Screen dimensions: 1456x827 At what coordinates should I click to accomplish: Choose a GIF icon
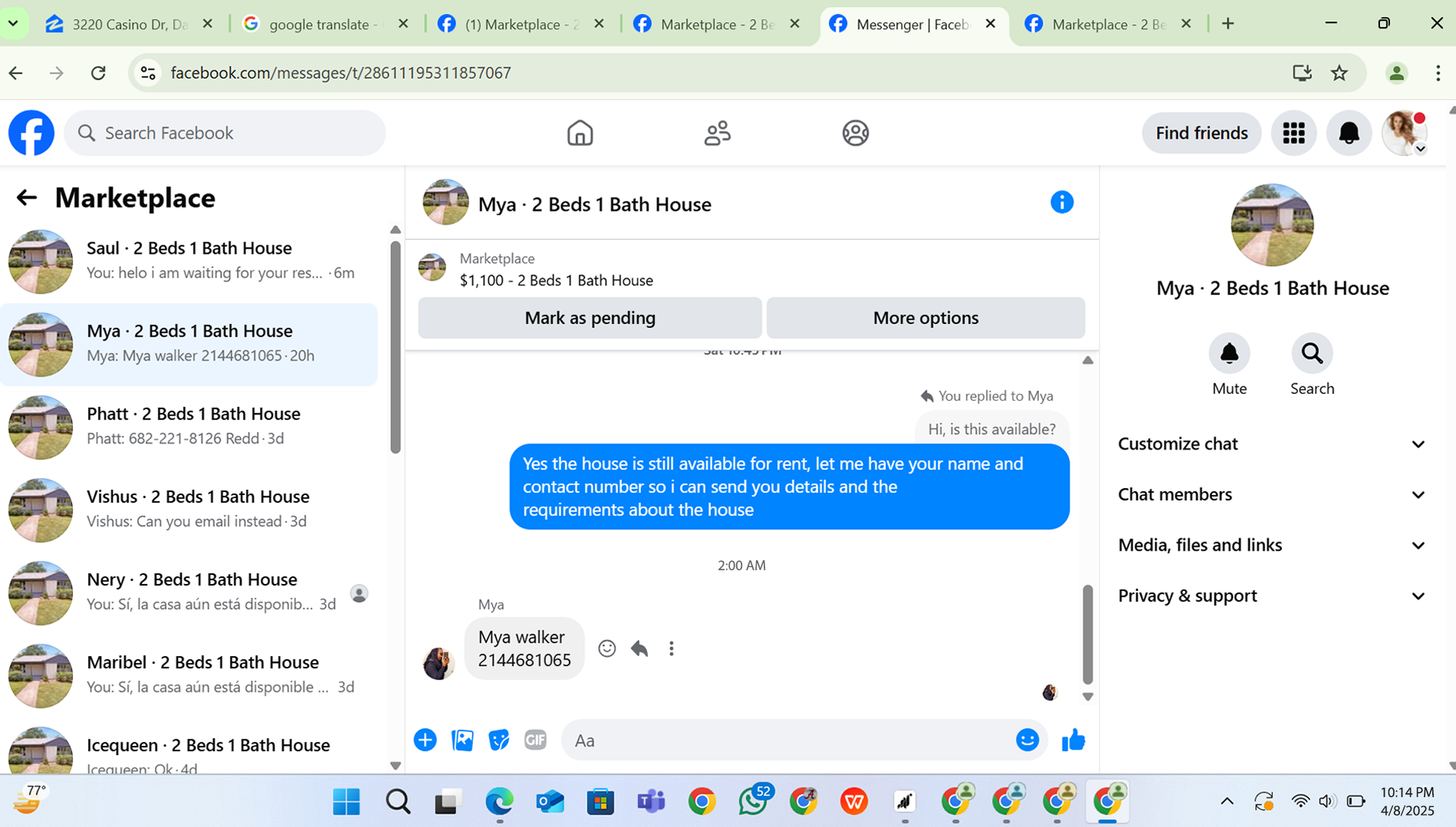tap(535, 740)
